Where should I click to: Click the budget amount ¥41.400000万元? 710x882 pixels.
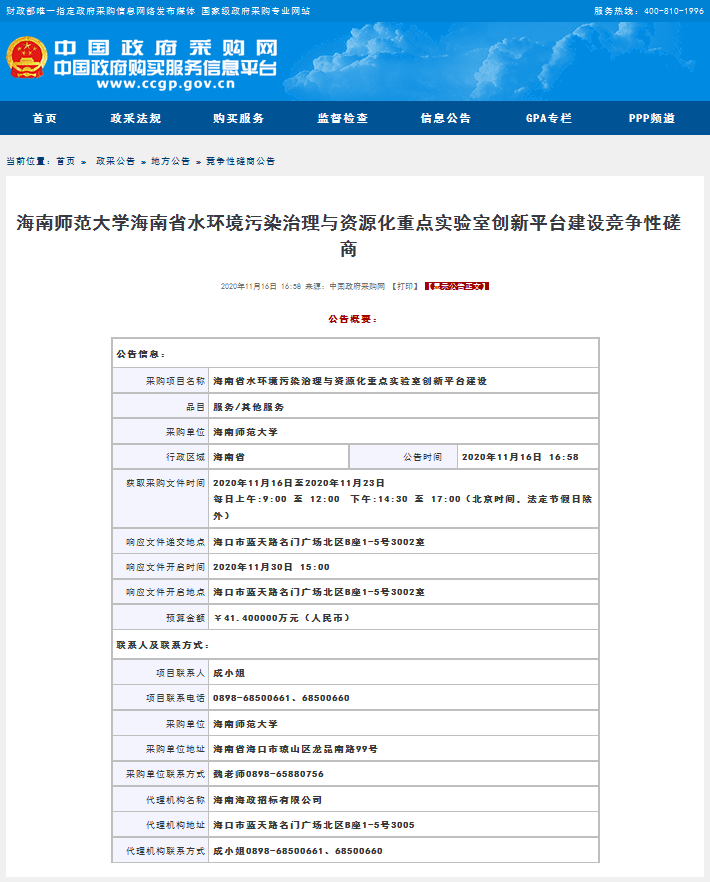(x=282, y=618)
